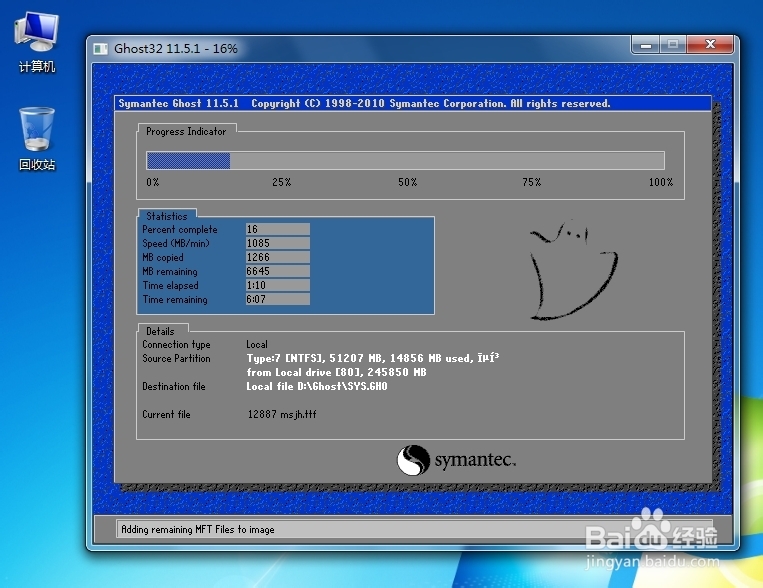Click the Progress Indicator label

click(x=186, y=131)
